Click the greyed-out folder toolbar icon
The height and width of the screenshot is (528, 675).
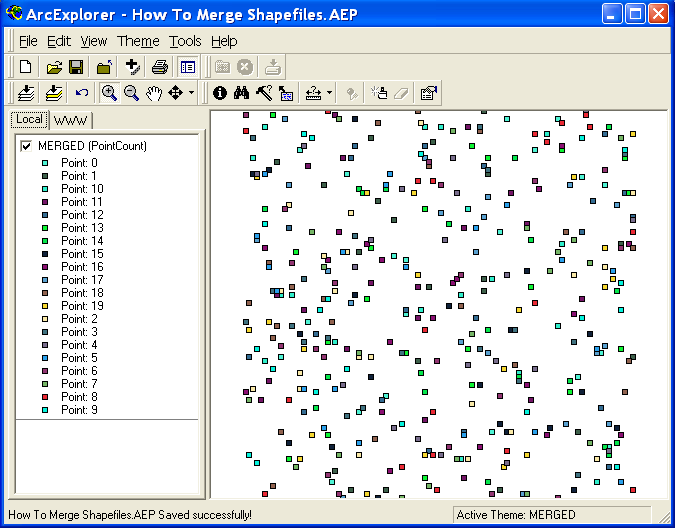(223, 67)
